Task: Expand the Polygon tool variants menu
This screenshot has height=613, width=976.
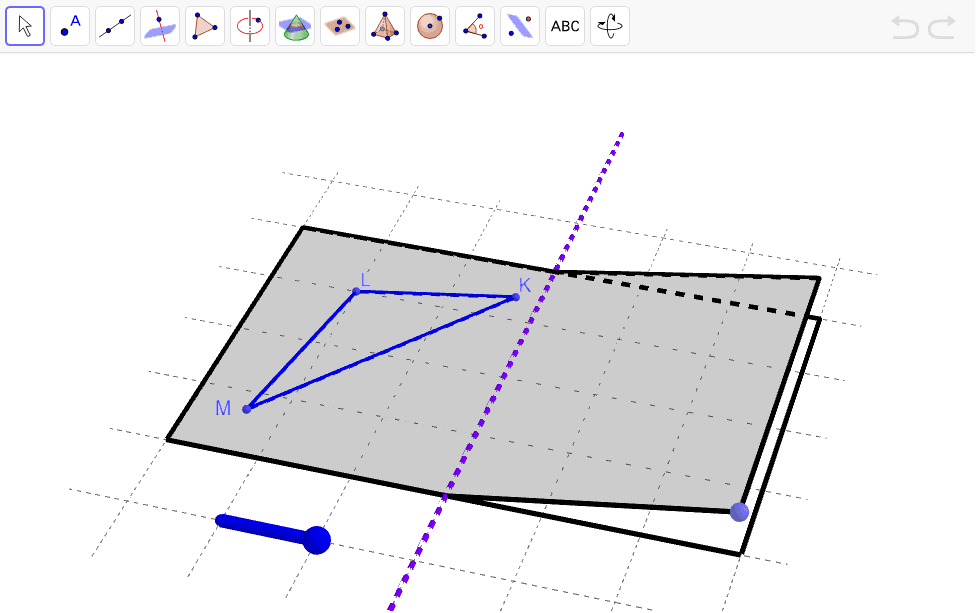Action: click(219, 40)
